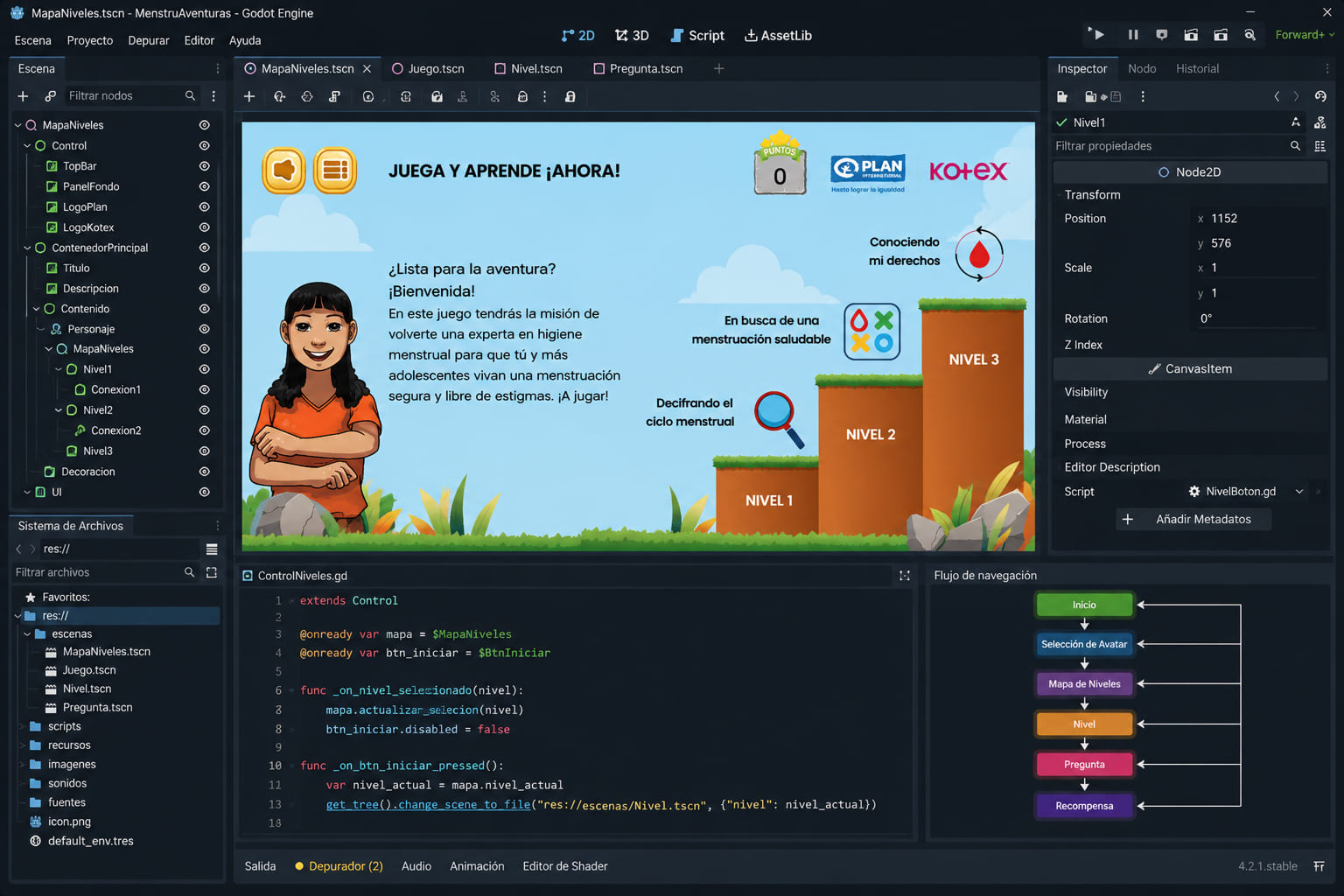Click the Añadir Metadatos button
Viewport: 1344px width, 896px height.
click(x=1193, y=519)
